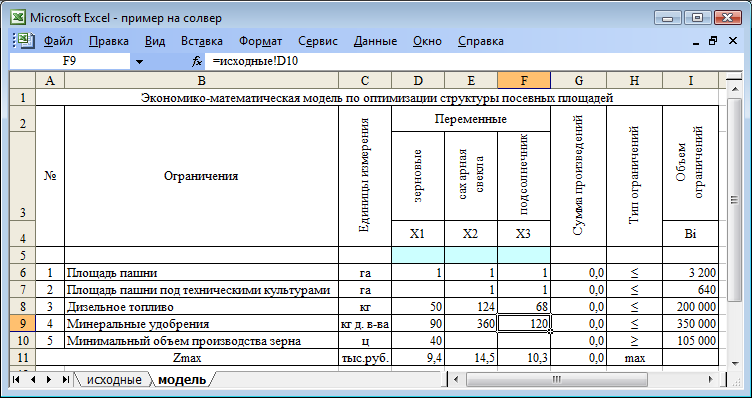Click cell with value 105 000
This screenshot has width=752, height=398.
[690, 340]
